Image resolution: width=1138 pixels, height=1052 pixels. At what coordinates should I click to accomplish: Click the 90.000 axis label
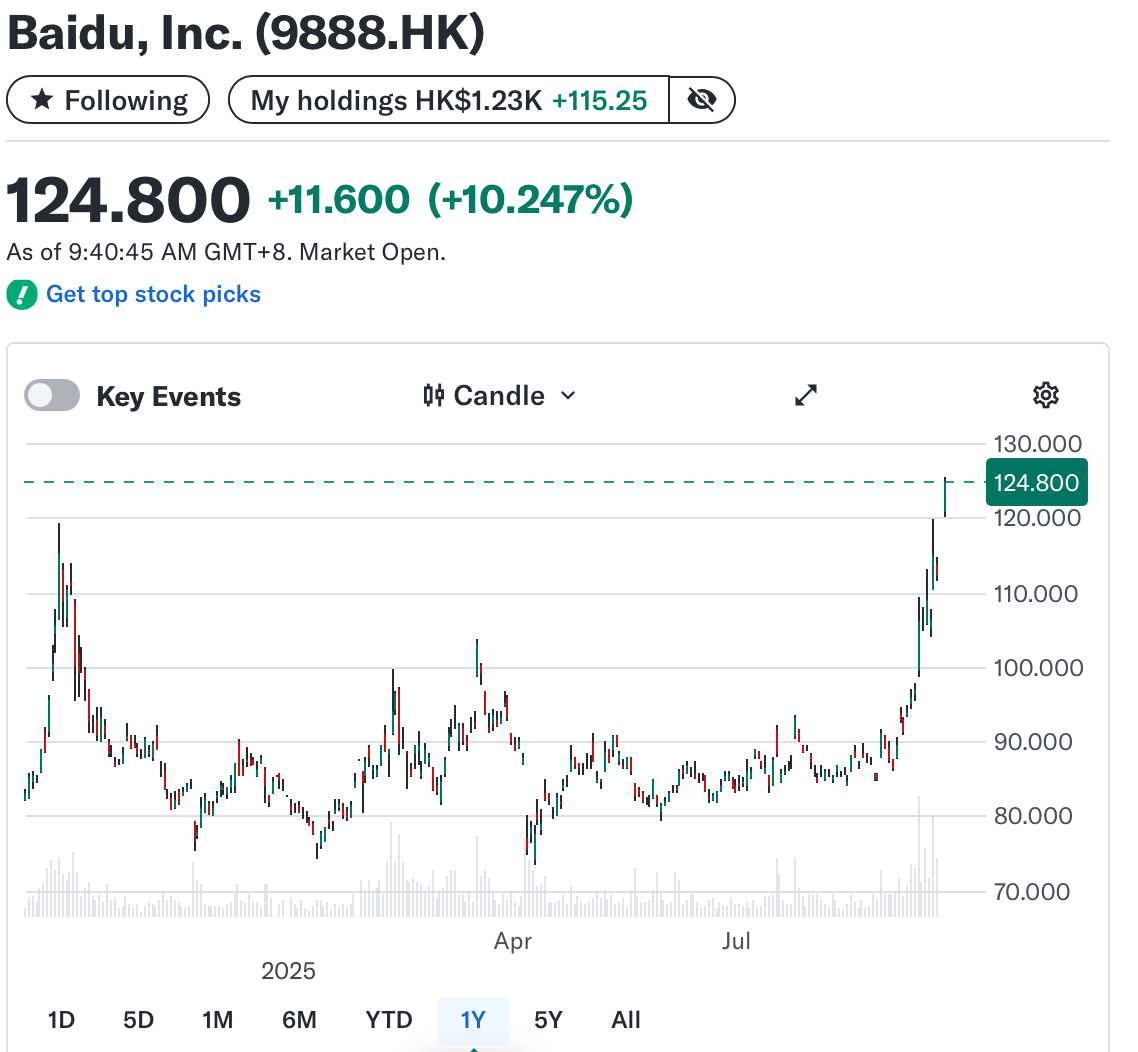click(1033, 742)
